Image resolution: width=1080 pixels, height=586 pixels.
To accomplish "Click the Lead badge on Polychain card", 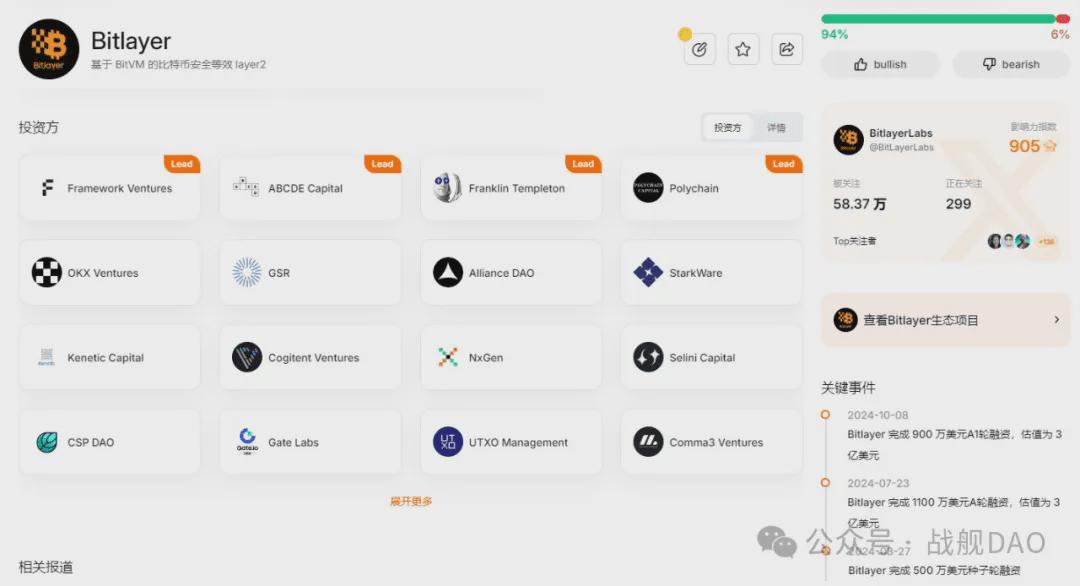I will 783,164.
